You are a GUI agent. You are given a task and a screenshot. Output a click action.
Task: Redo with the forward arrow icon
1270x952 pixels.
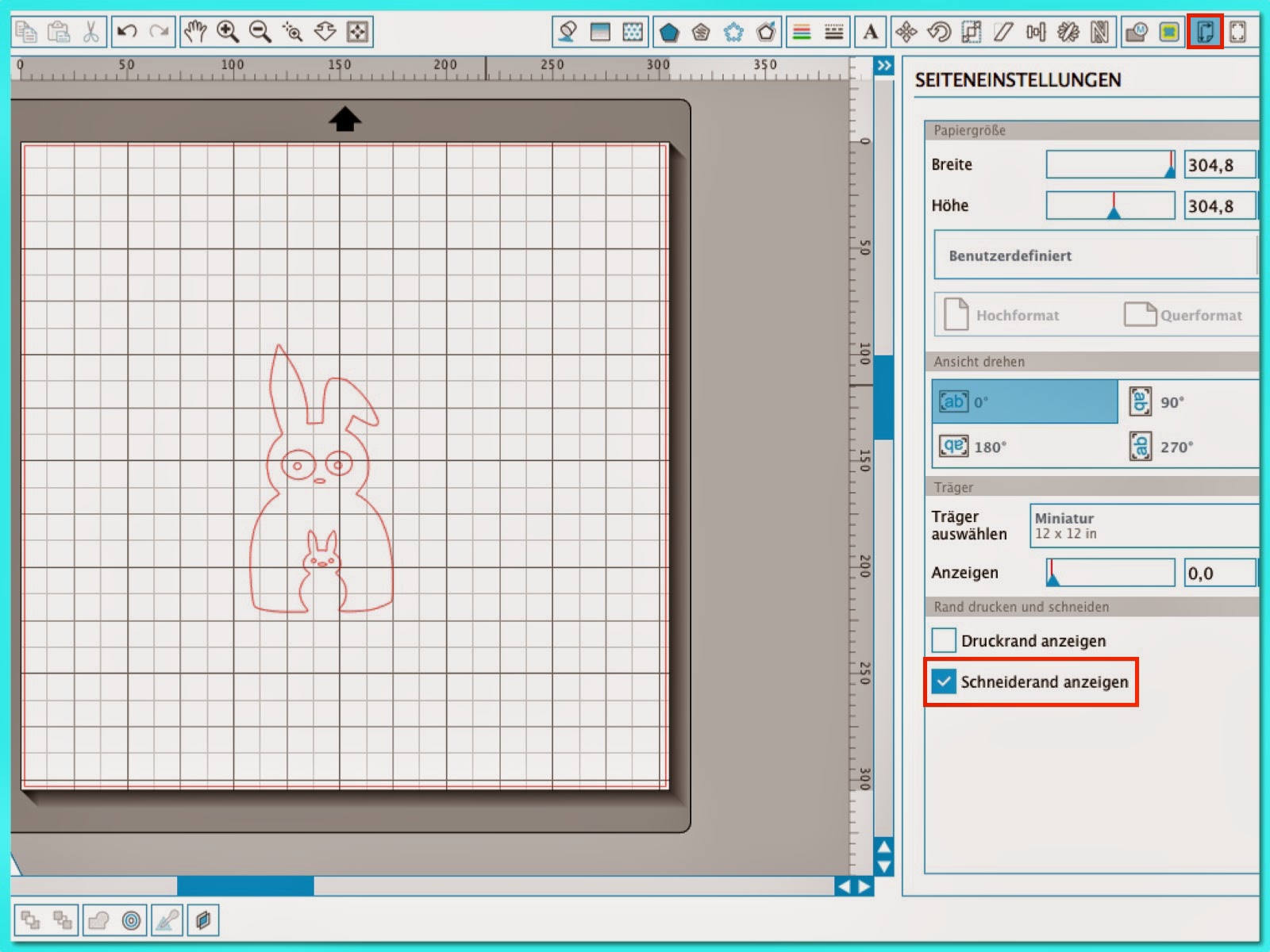coord(159,32)
